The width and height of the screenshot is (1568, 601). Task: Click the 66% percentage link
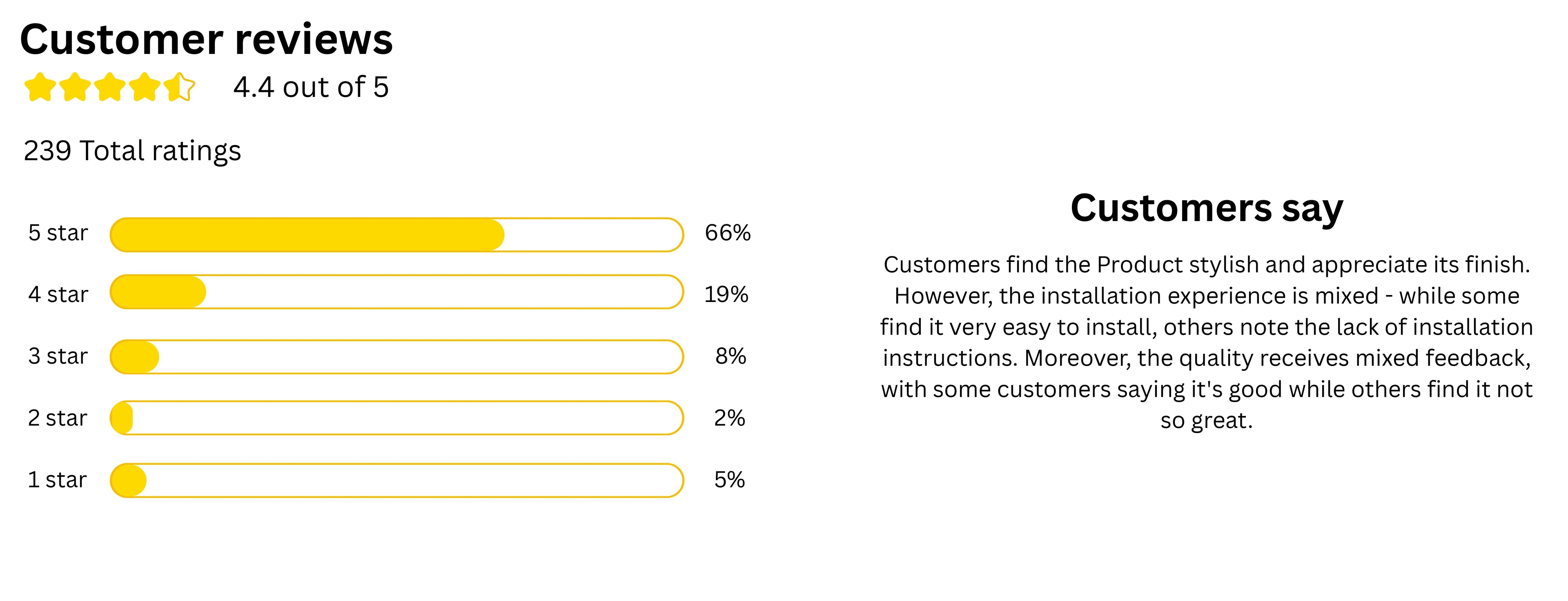[727, 232]
